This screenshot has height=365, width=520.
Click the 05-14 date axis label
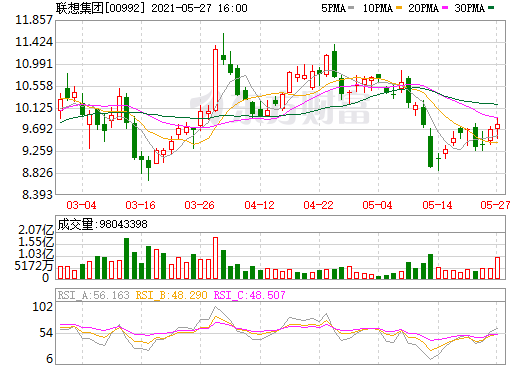coord(437,205)
